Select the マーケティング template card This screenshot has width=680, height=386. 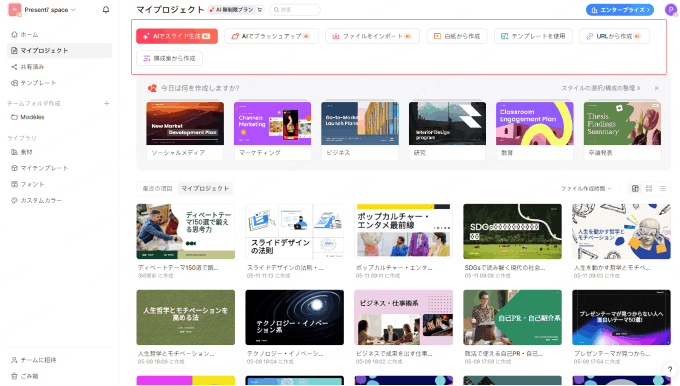click(272, 131)
